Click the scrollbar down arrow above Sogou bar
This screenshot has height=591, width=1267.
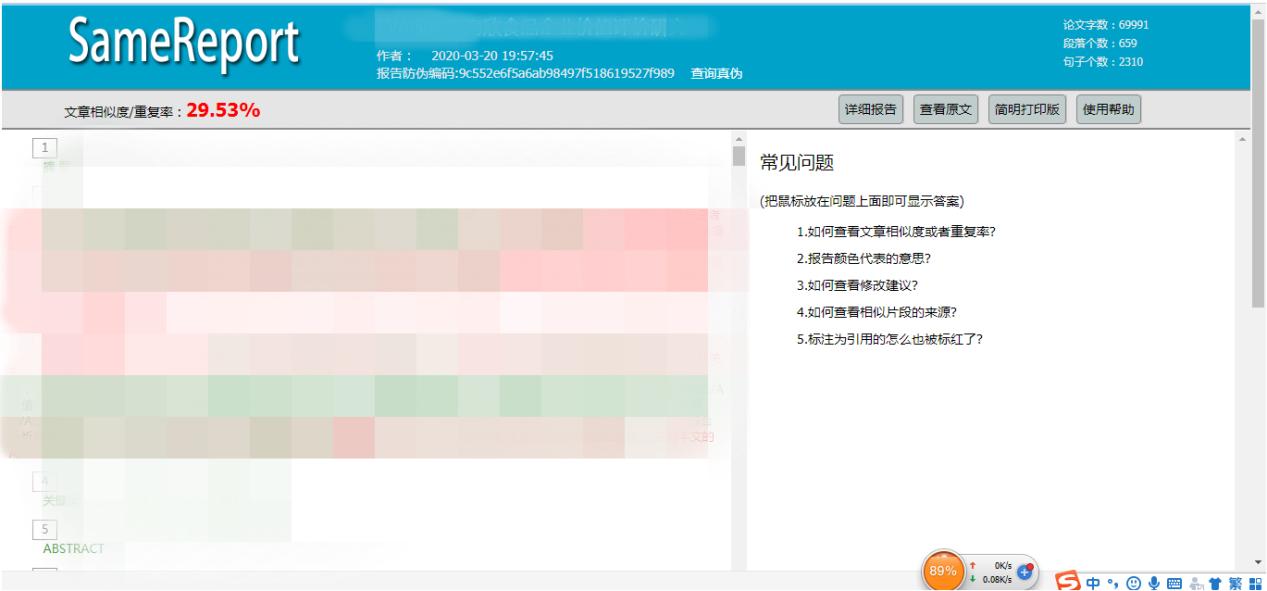tap(1259, 560)
